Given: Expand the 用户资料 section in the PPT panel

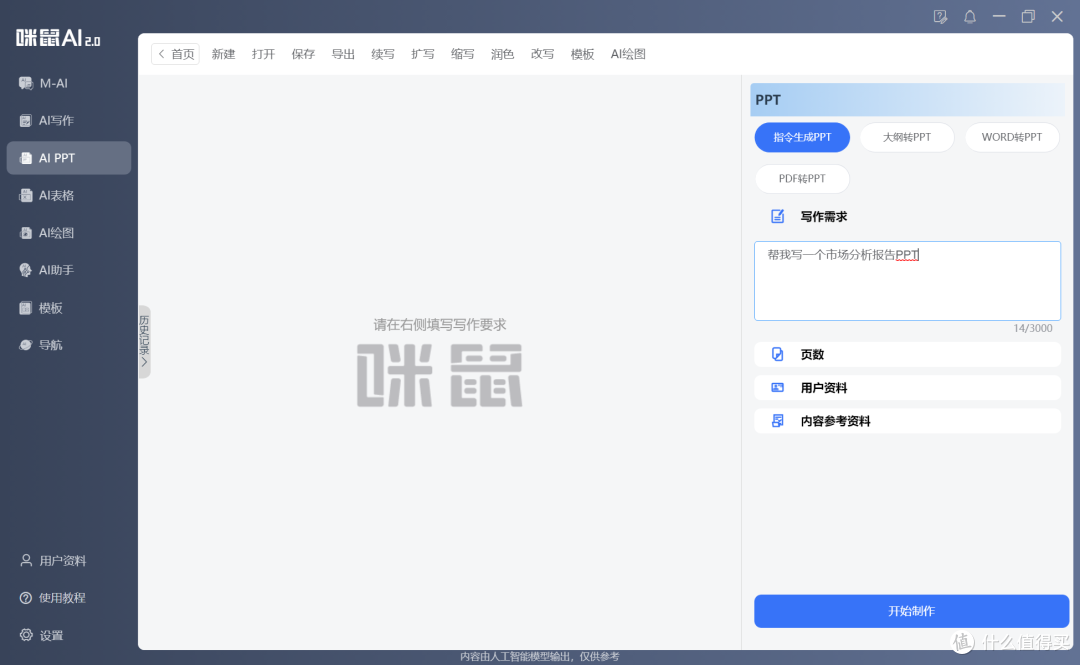Looking at the screenshot, I should 907,387.
